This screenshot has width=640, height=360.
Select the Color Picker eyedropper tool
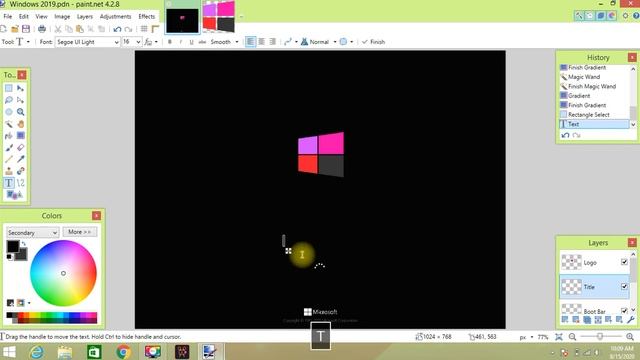coord(20,159)
